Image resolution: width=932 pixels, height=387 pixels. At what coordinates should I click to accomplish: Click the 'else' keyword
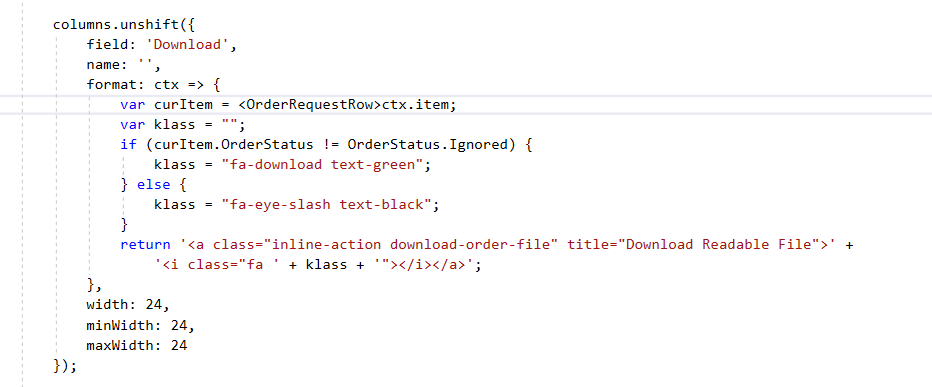(153, 185)
